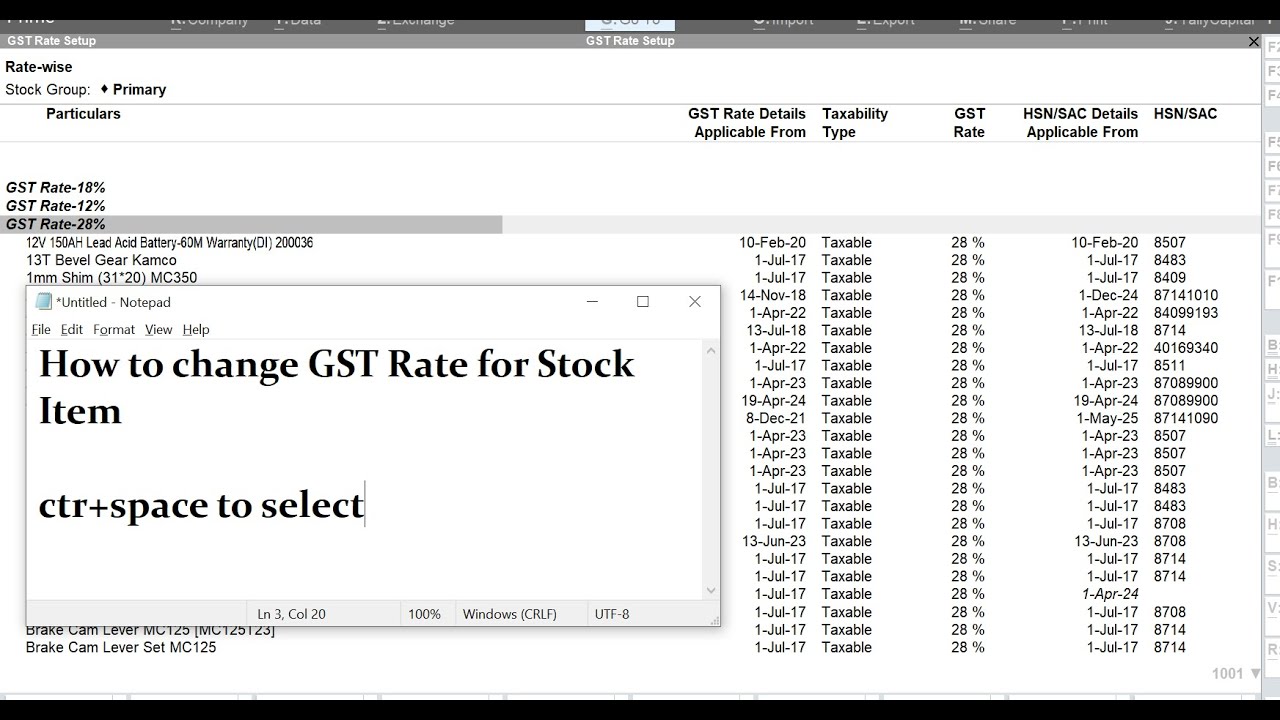Click the 10-Feb-20 GST applicable date
The height and width of the screenshot is (720, 1280).
coord(772,243)
